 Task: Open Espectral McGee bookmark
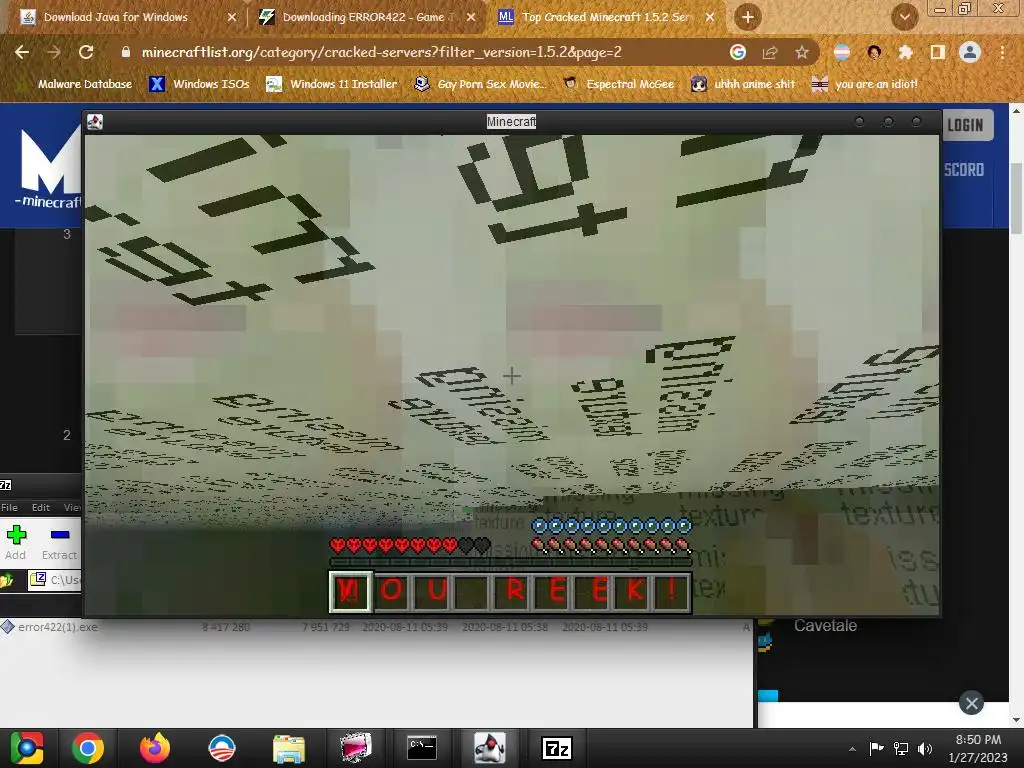[618, 84]
